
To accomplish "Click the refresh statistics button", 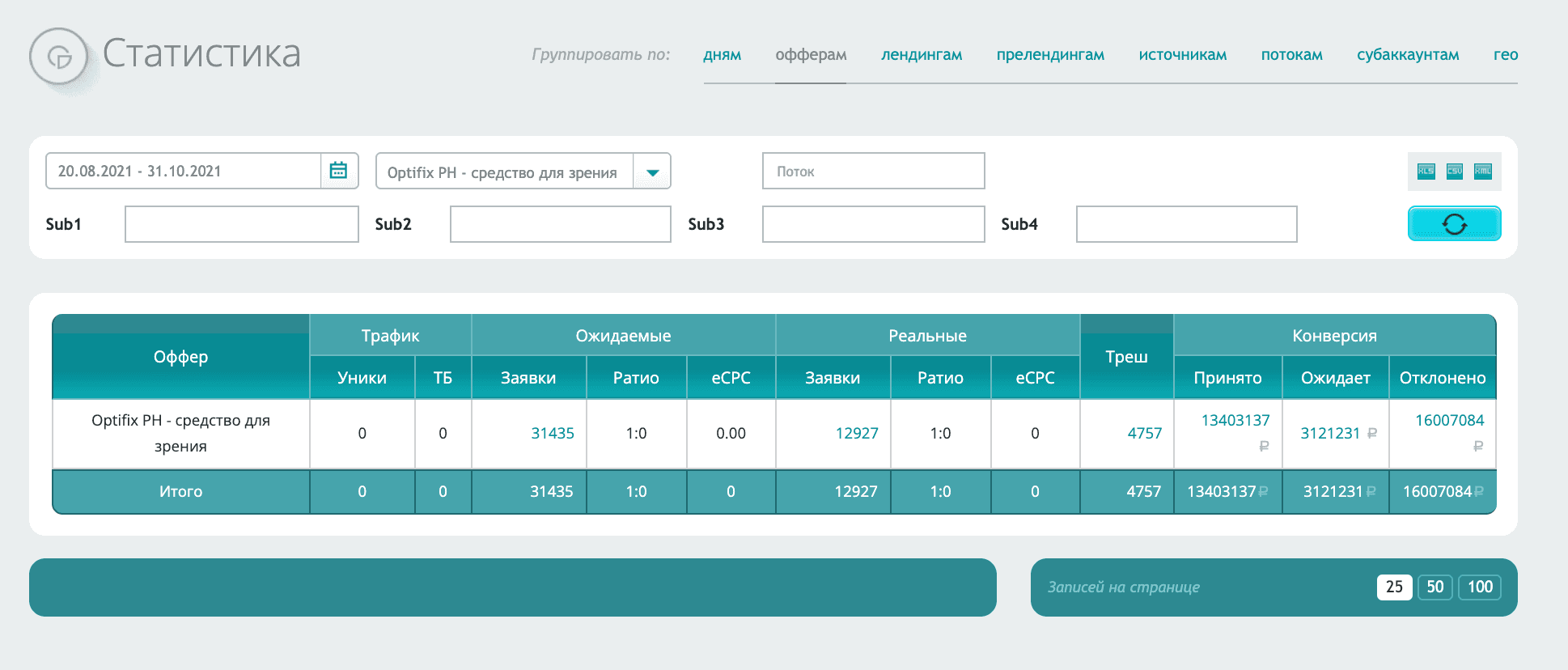I will pos(1454,223).
